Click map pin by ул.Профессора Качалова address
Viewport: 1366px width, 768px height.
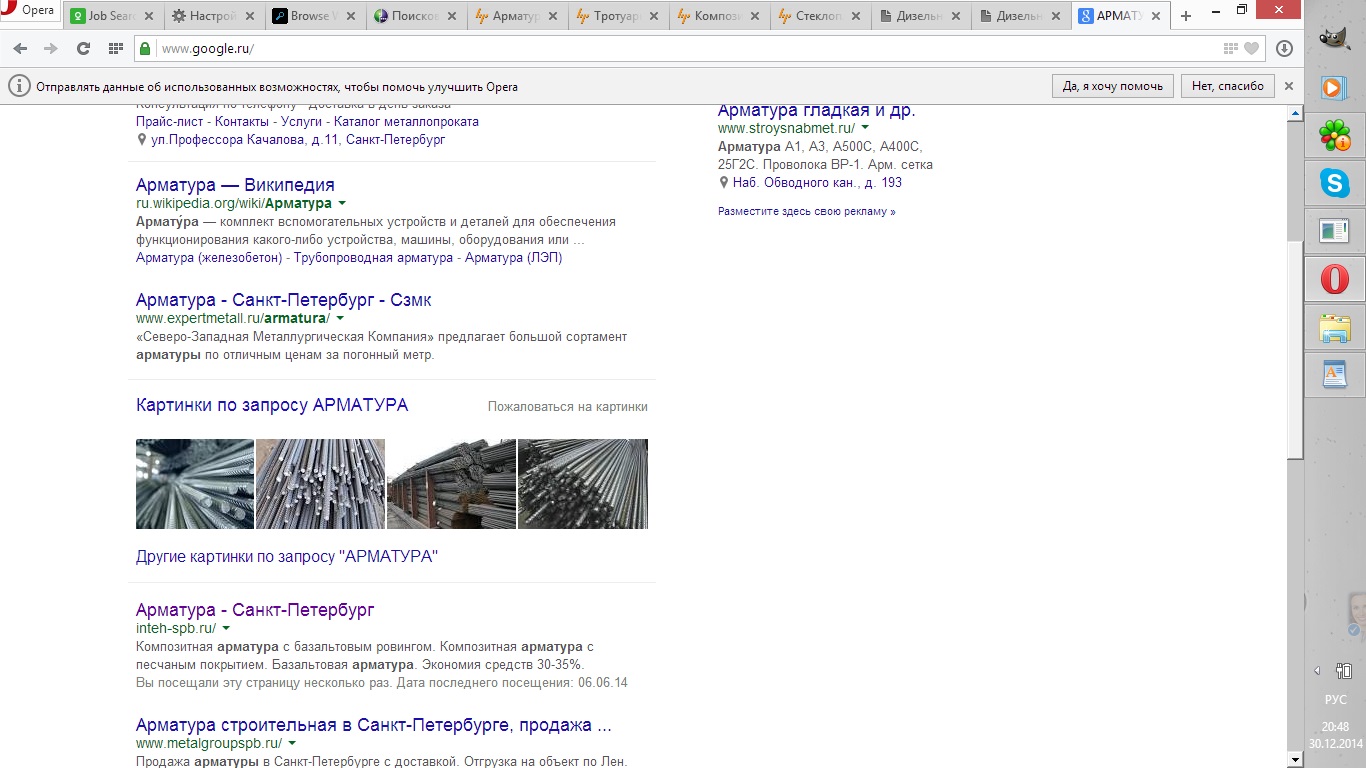142,140
